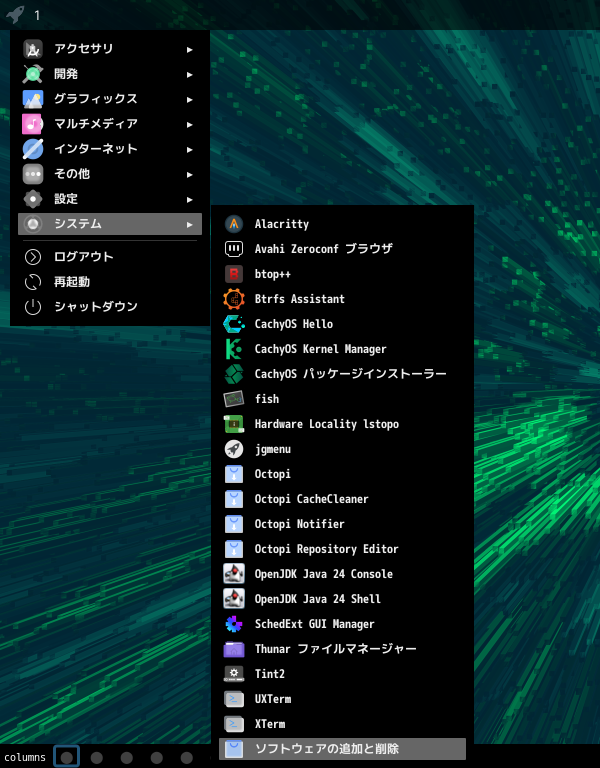Open the その他 menu category

[110, 174]
